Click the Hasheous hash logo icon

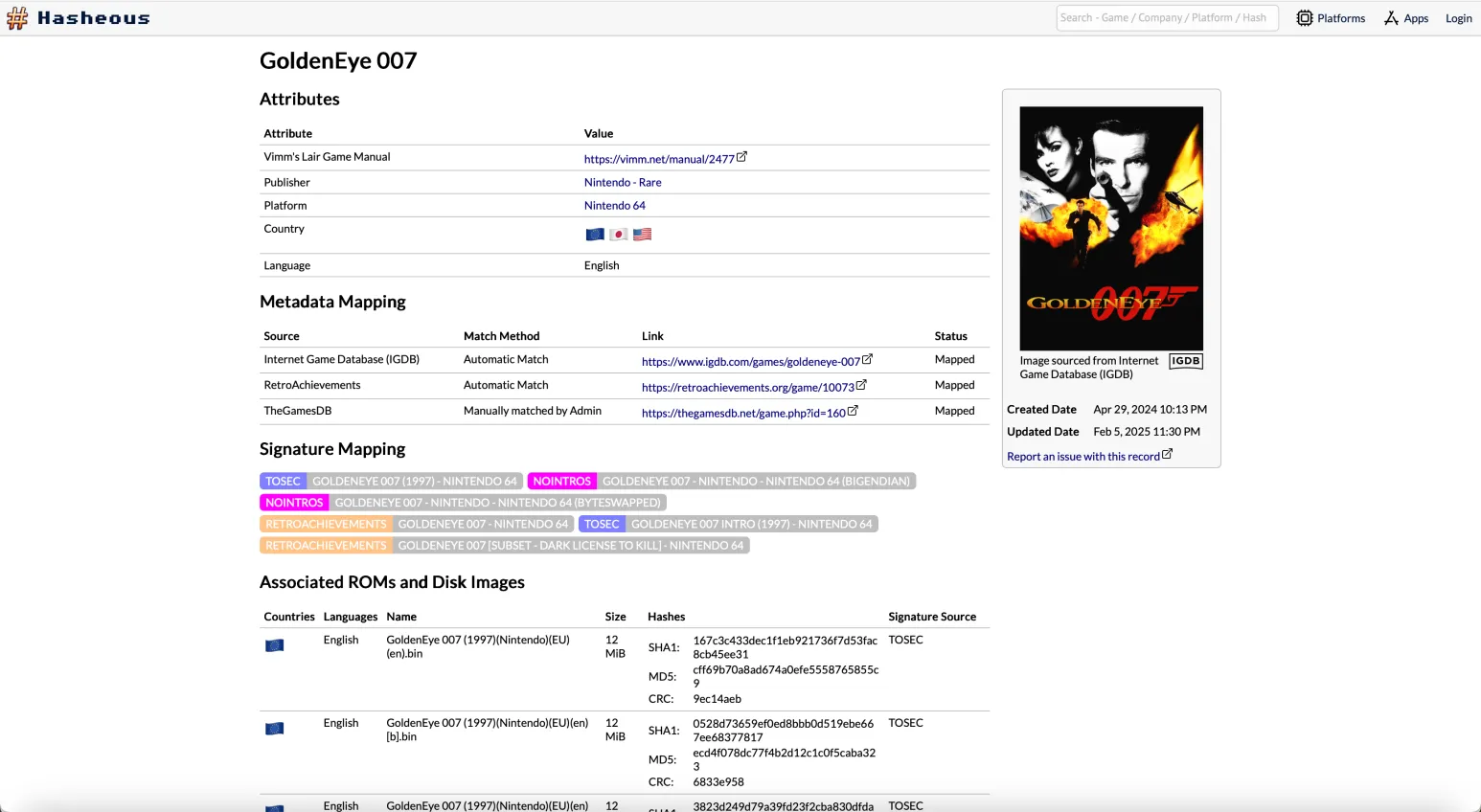(17, 18)
